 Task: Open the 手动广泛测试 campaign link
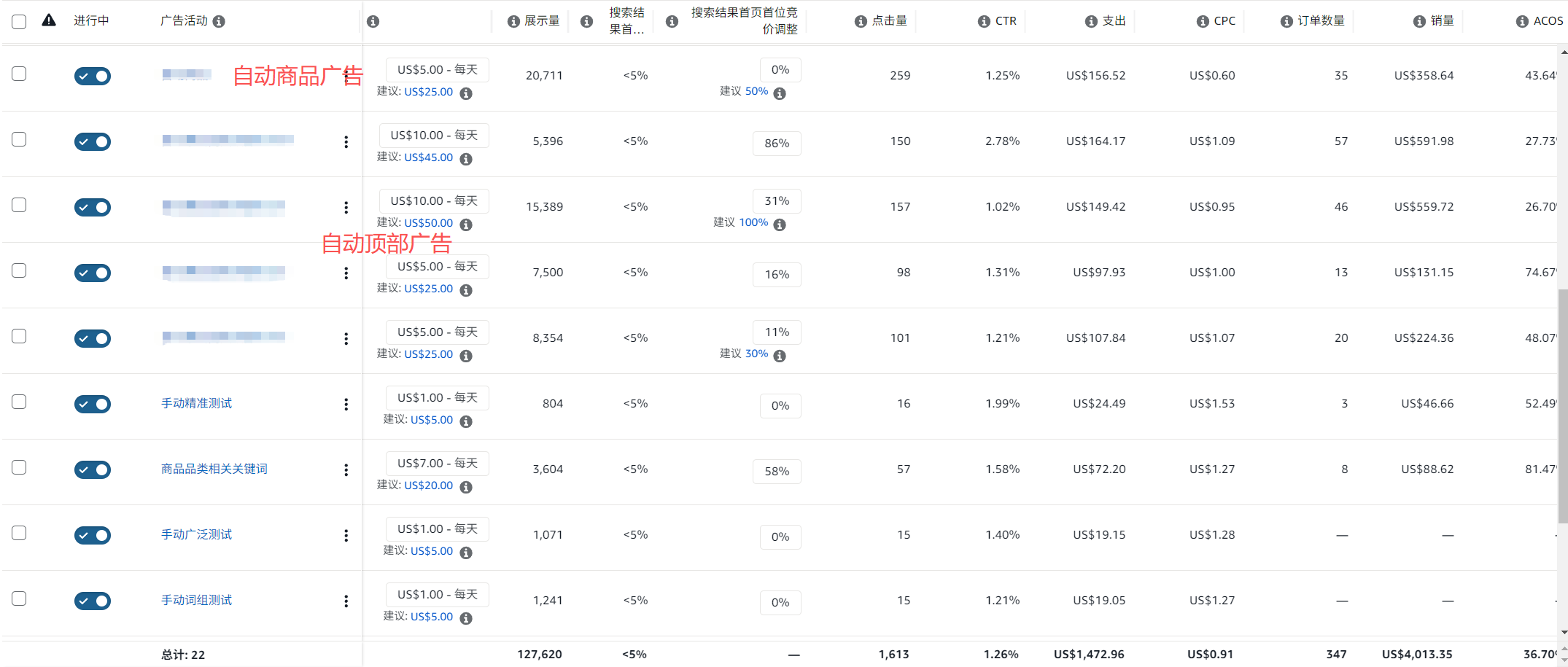coord(196,534)
